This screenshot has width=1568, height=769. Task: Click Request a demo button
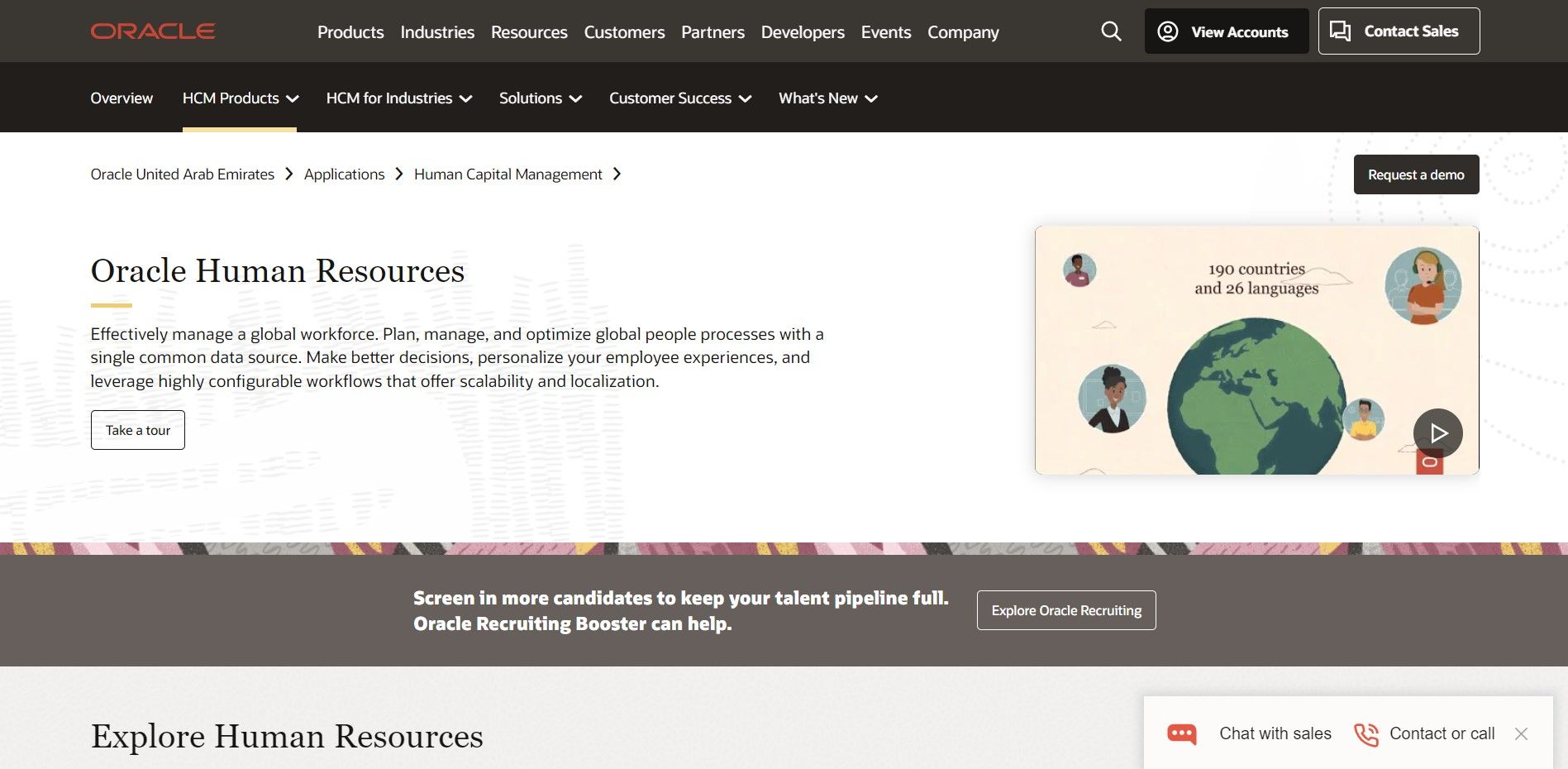1416,174
